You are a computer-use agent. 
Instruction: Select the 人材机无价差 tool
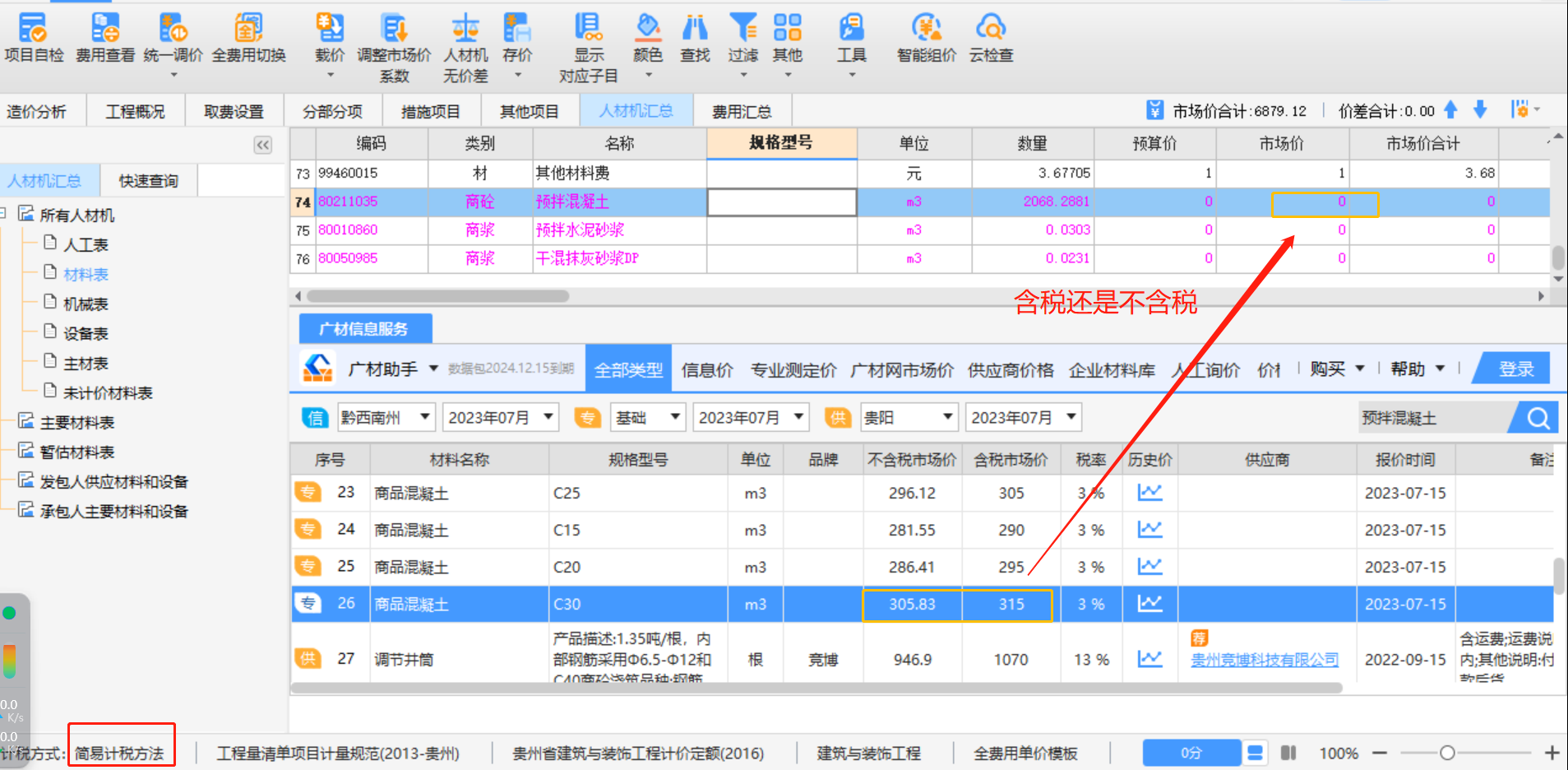465,48
